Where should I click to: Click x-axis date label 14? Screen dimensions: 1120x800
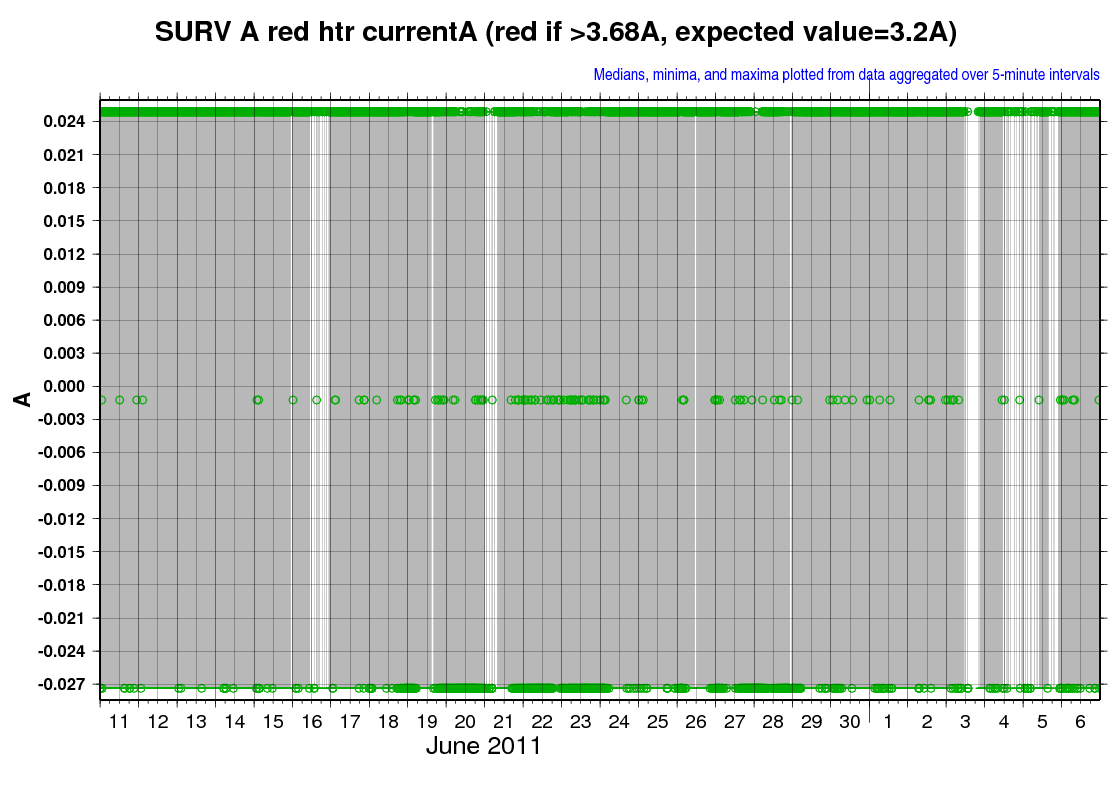pos(235,722)
